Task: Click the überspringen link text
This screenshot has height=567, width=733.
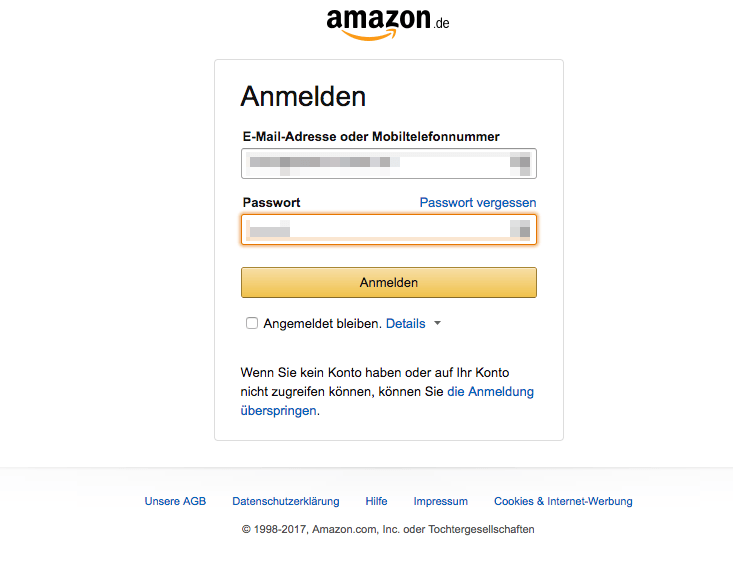Action: coord(279,410)
